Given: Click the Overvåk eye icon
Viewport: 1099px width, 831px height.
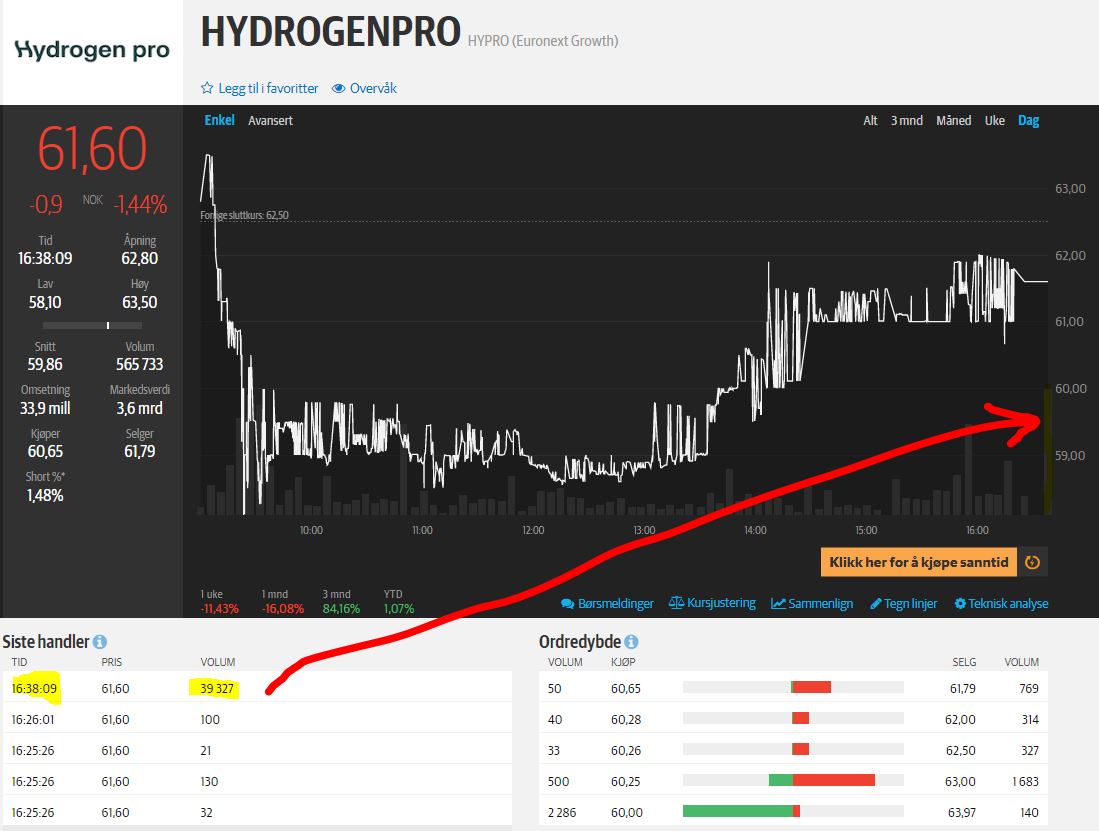Looking at the screenshot, I should coord(341,88).
